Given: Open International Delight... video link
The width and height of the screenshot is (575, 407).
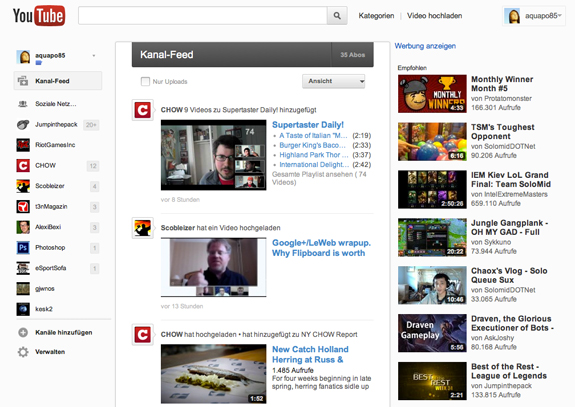Looking at the screenshot, I should coord(314,165).
